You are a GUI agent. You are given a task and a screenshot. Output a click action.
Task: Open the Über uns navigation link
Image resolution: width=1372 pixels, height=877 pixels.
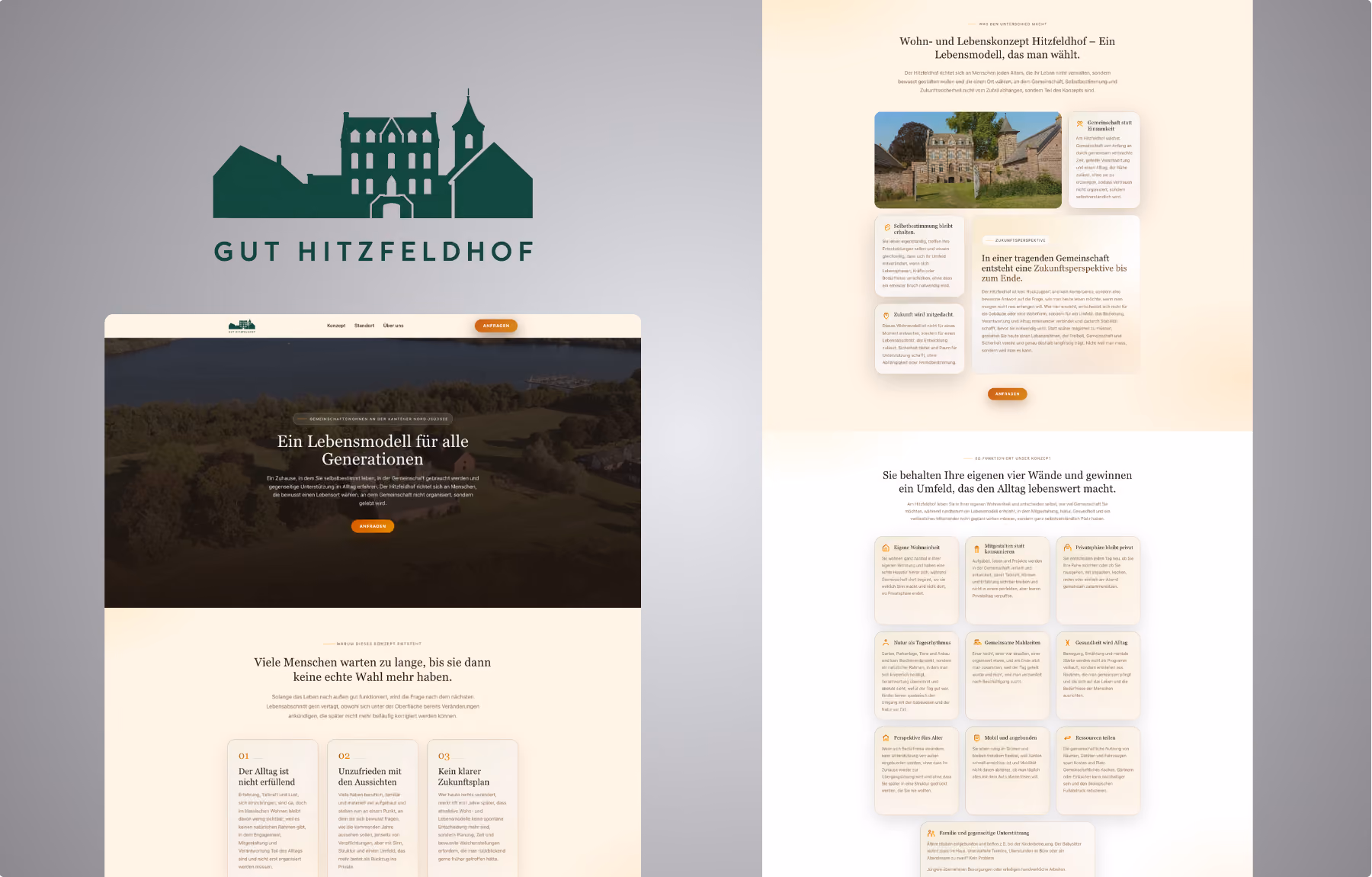393,326
